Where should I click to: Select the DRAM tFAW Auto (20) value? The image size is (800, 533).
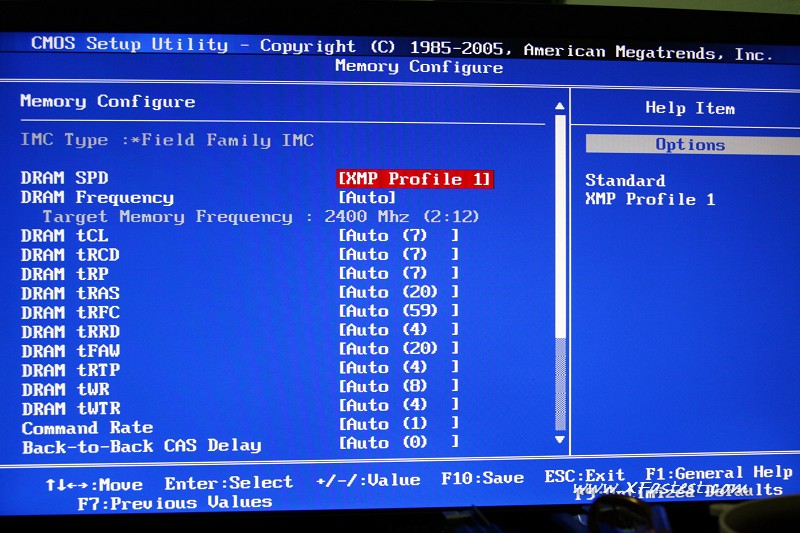coord(398,348)
